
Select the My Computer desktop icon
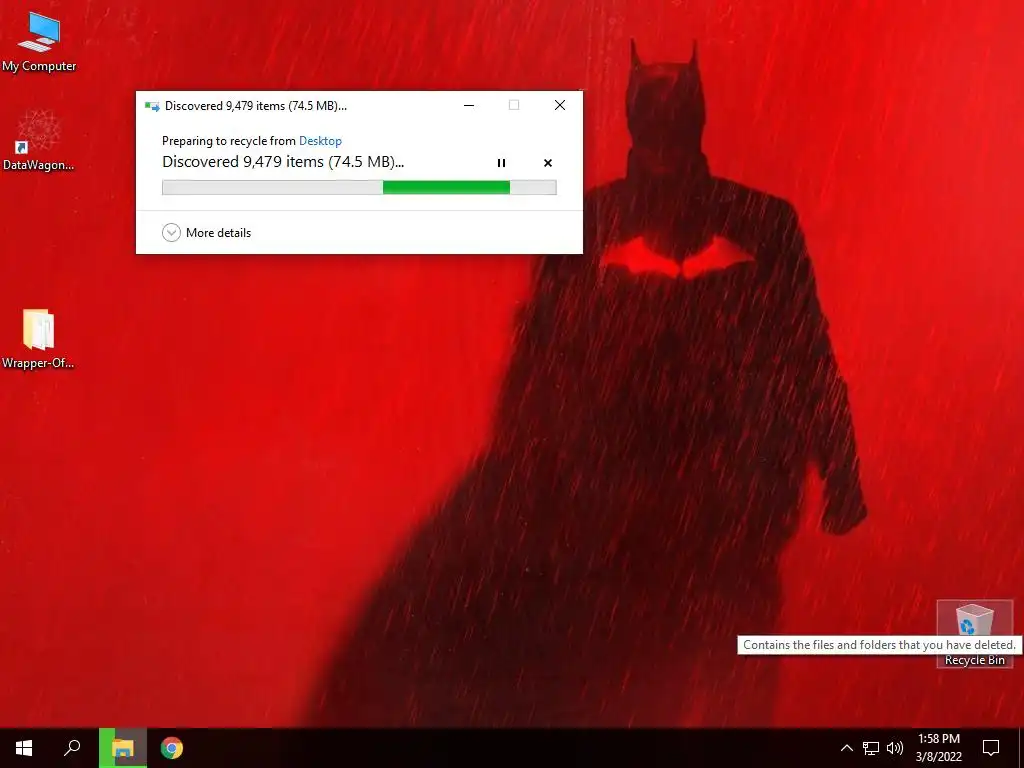click(x=39, y=42)
